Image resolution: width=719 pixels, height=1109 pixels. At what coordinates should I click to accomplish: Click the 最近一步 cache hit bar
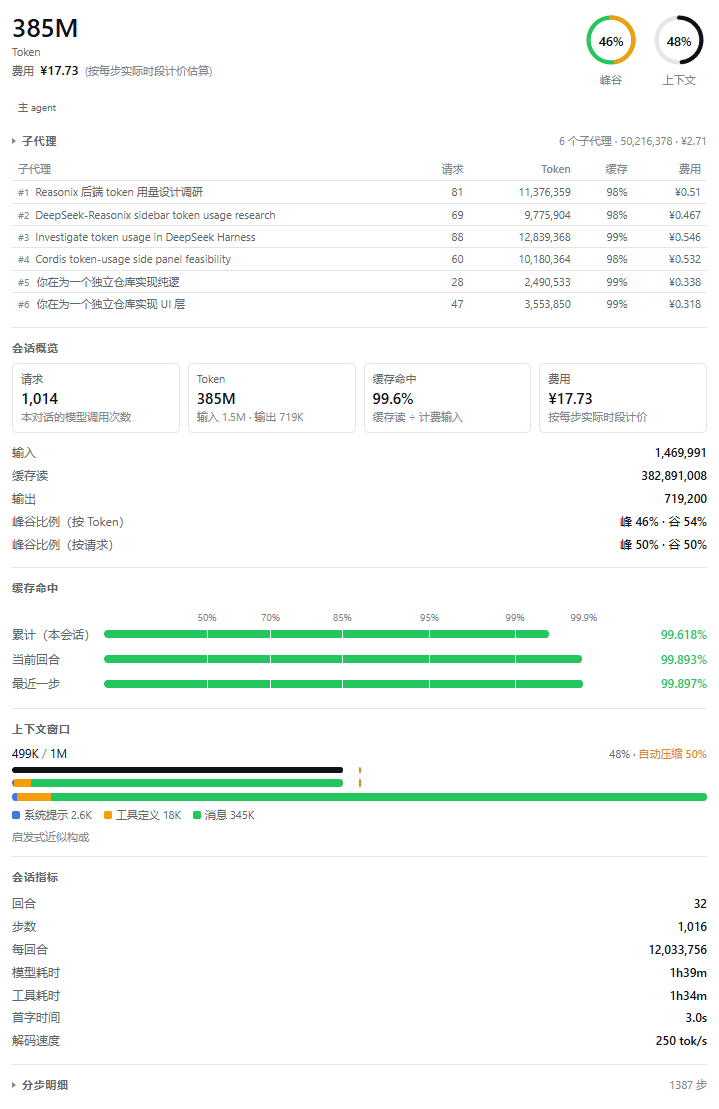click(x=344, y=684)
